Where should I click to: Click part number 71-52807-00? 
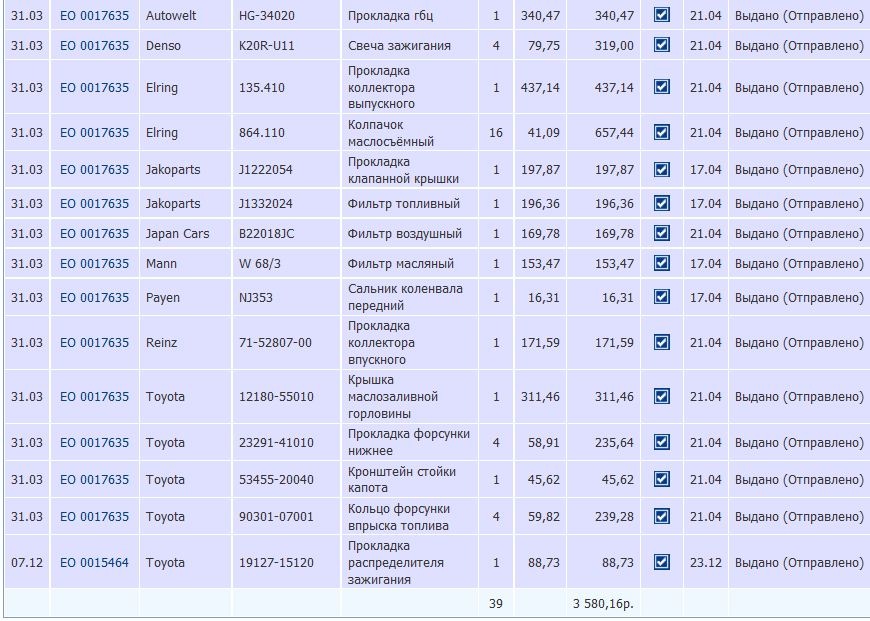pyautogui.click(x=276, y=342)
